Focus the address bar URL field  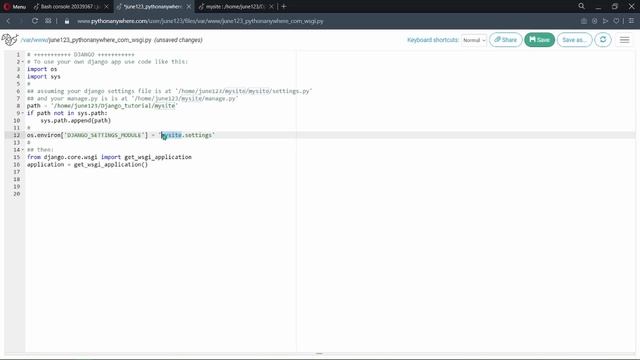200,21
